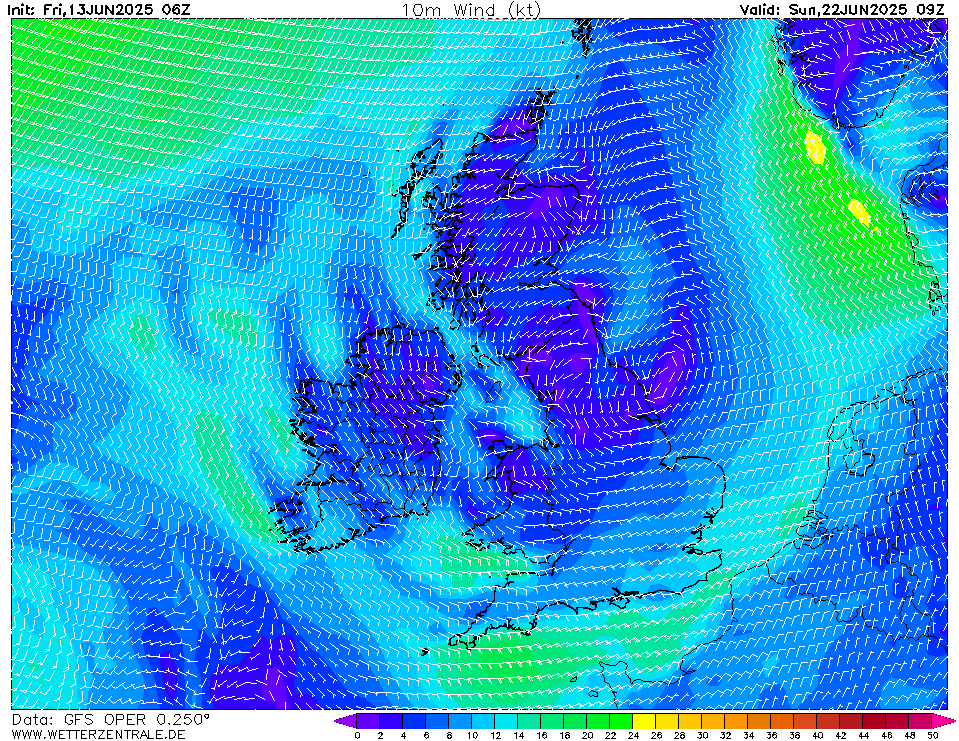Click the 'Init: Fri,13JUN2025 06Z' label
This screenshot has height=741, width=959.
(x=99, y=9)
